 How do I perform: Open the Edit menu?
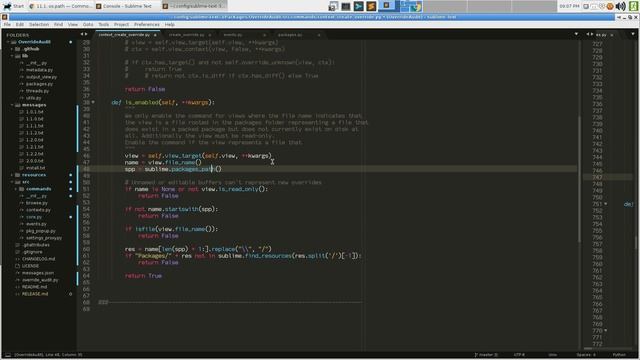[x=19, y=24]
